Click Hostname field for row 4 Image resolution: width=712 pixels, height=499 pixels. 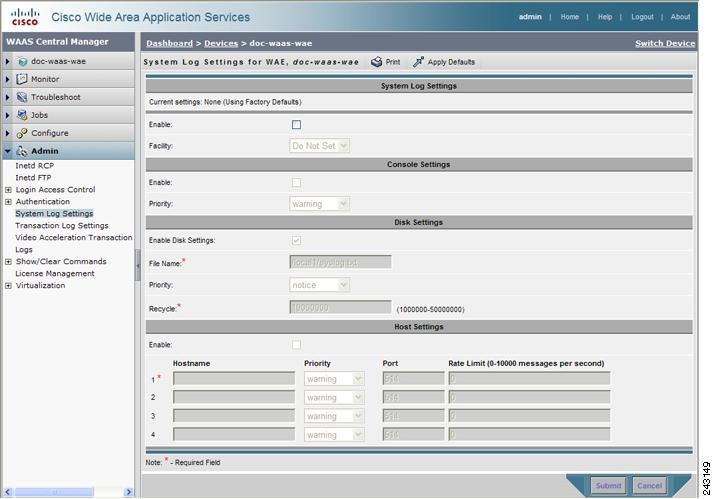tap(234, 434)
